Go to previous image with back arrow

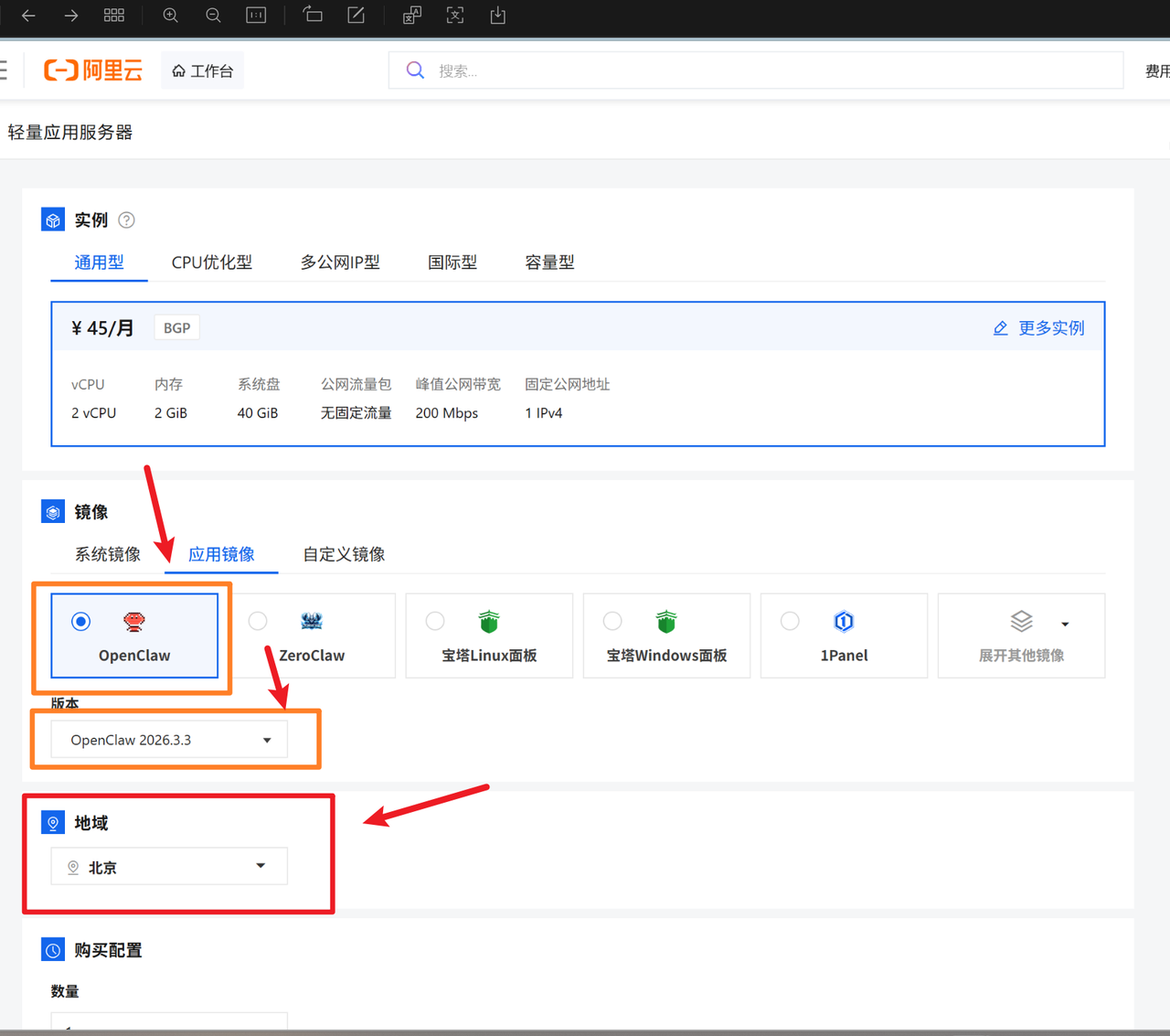tap(28, 16)
